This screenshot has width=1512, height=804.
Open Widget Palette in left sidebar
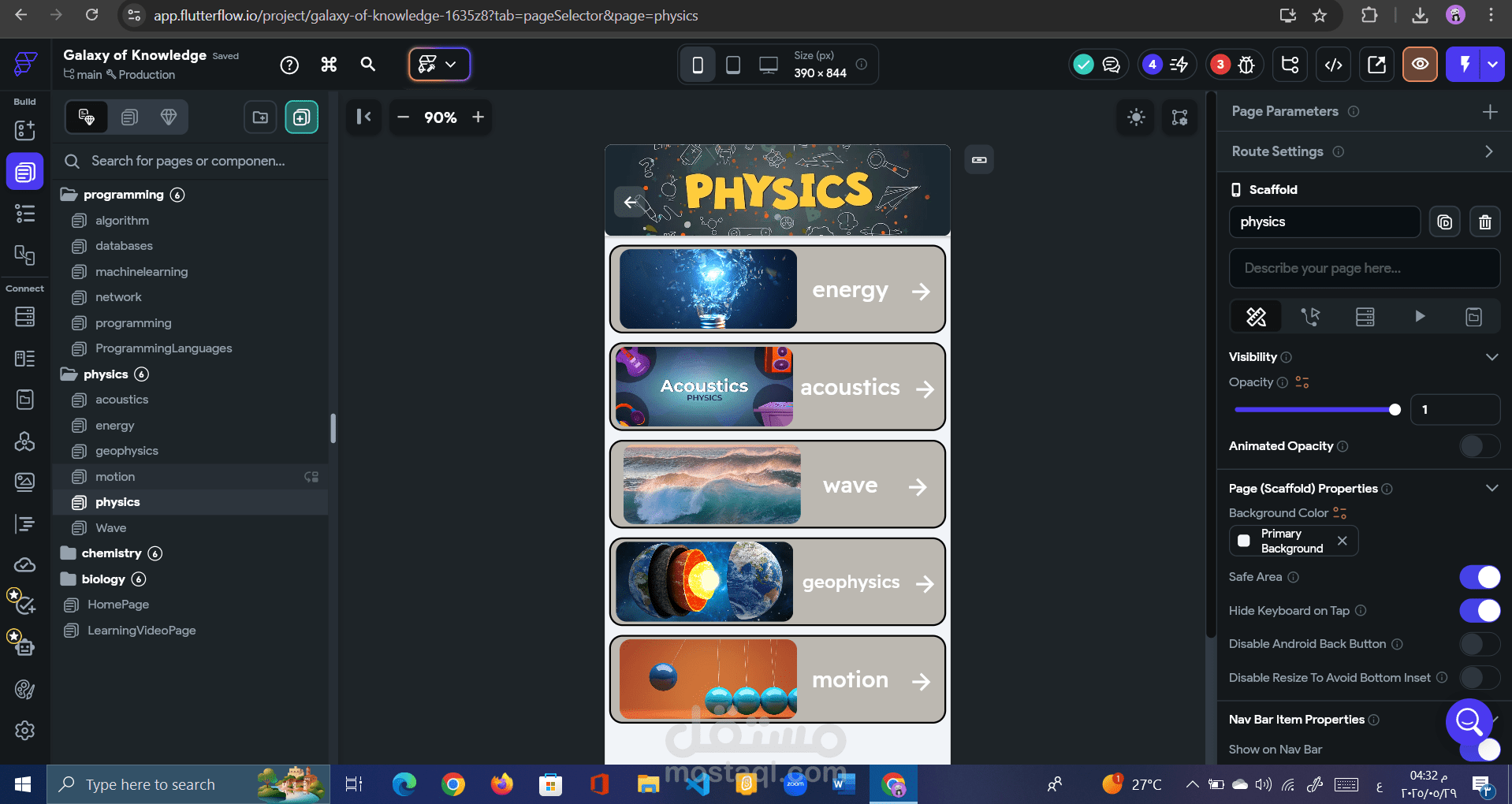[24, 130]
